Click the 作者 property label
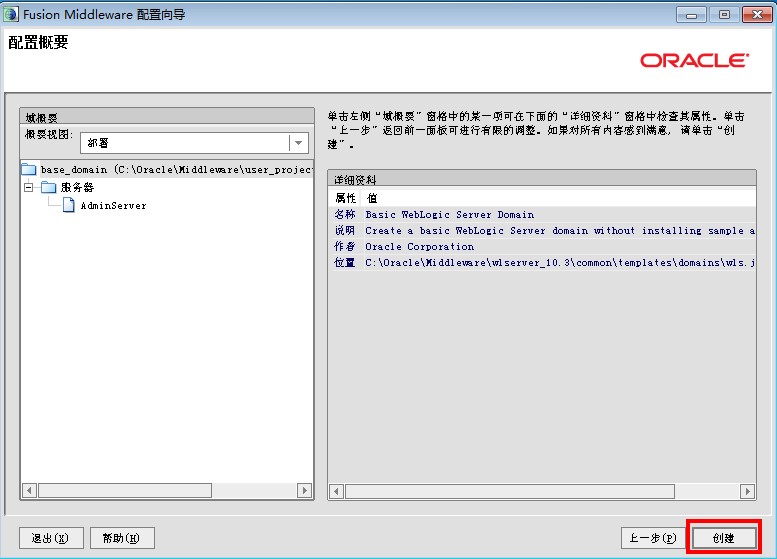777x559 pixels. (x=345, y=246)
